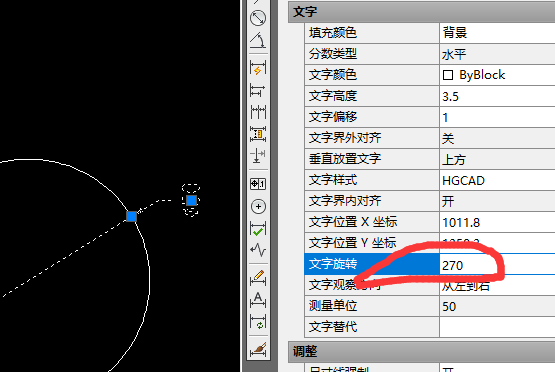555x372 pixels.
Task: Collapse the 调整 properties section header
Action: pos(422,352)
